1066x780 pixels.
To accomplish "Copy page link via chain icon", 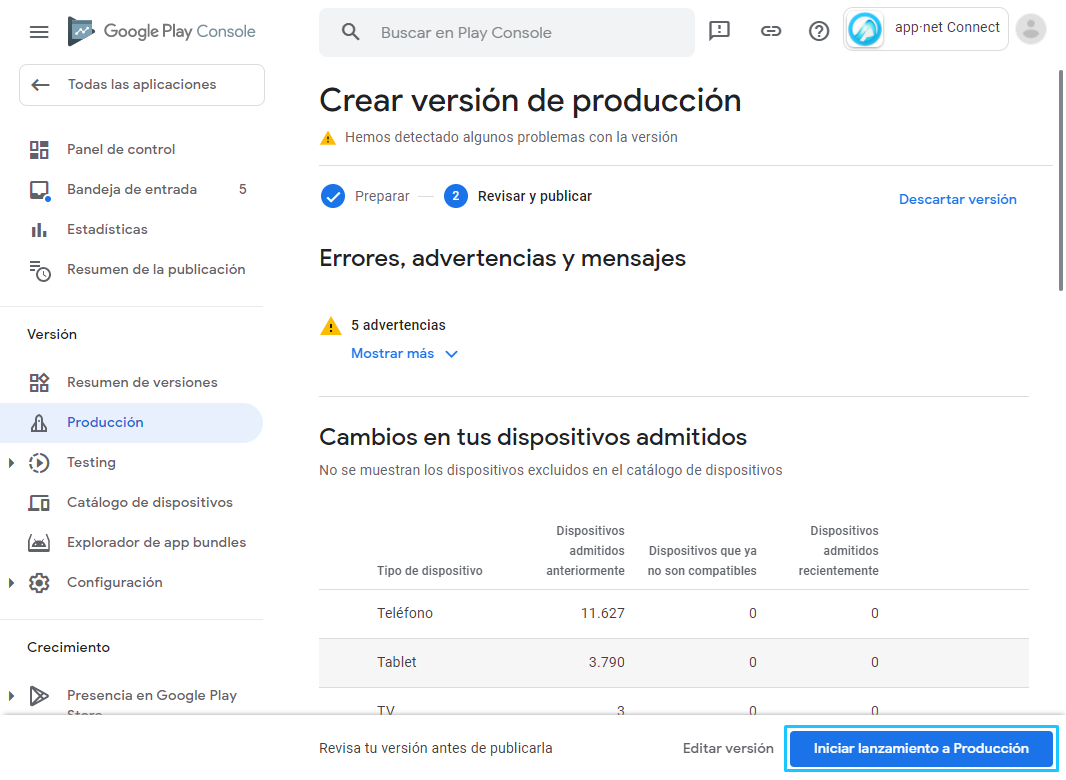I will coord(770,31).
